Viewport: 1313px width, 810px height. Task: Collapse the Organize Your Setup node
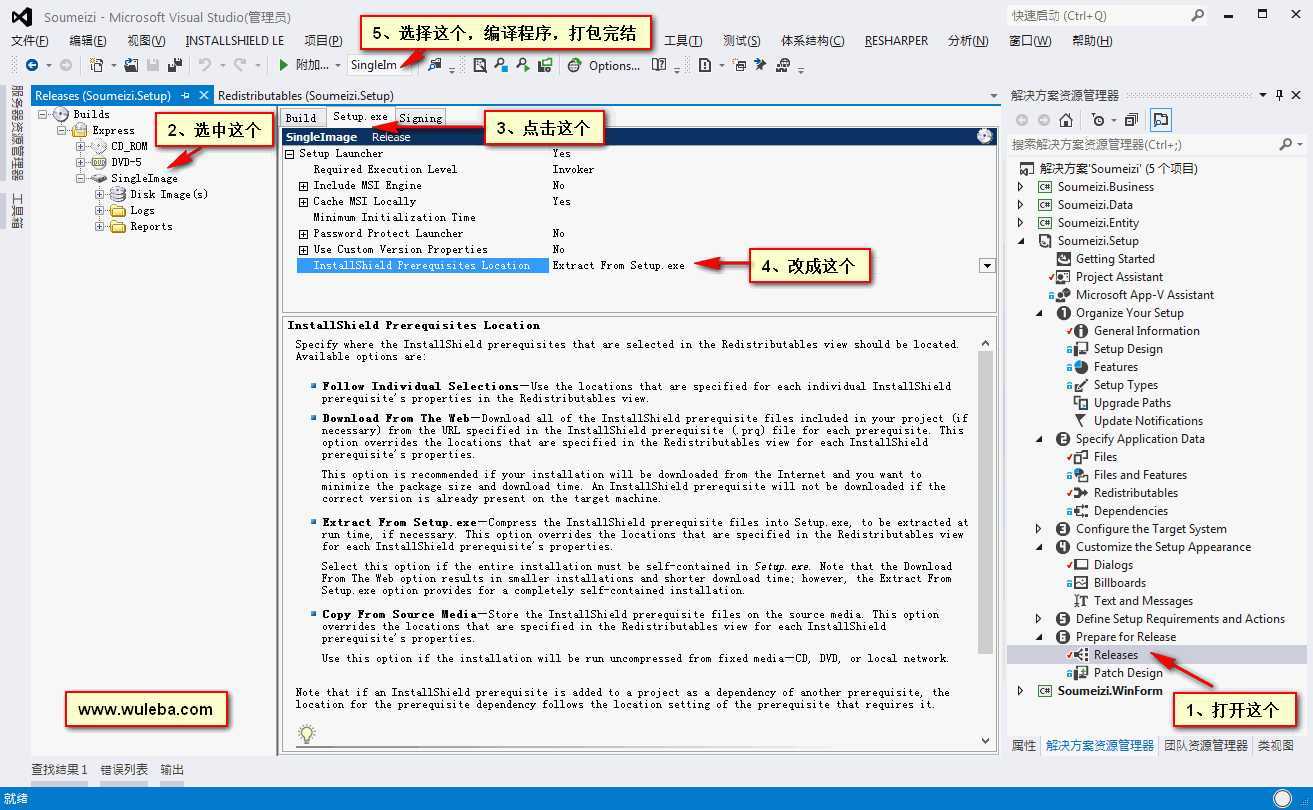[x=1038, y=313]
